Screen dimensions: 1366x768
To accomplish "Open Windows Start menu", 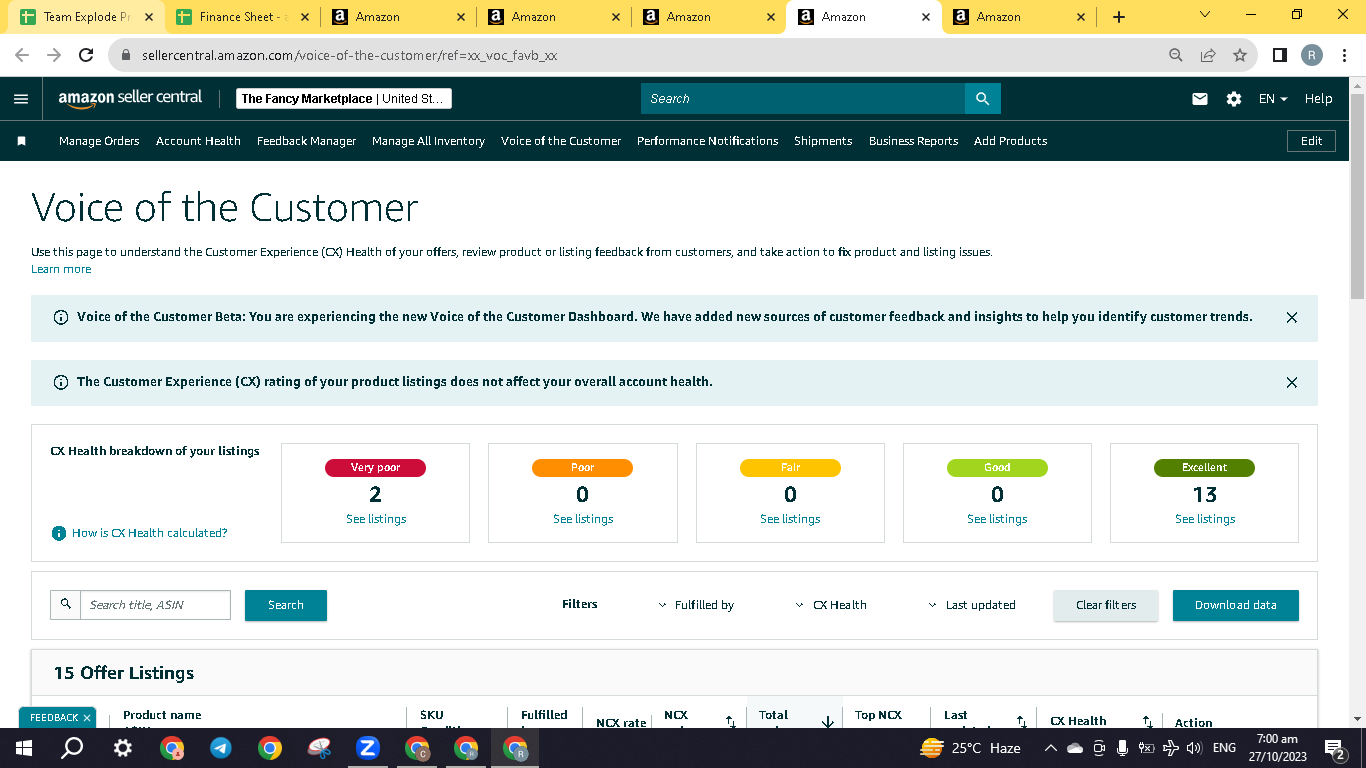I will pos(23,748).
